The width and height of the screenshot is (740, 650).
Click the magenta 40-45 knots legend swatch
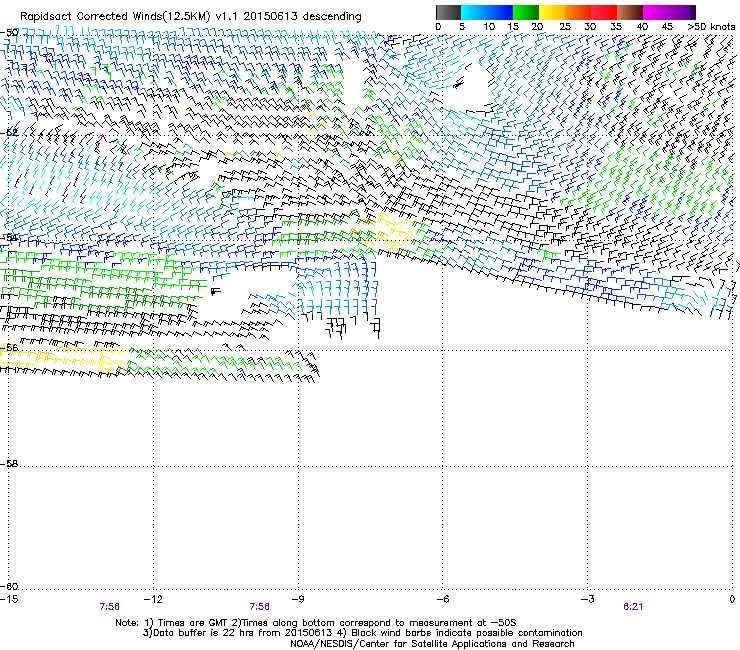click(656, 12)
